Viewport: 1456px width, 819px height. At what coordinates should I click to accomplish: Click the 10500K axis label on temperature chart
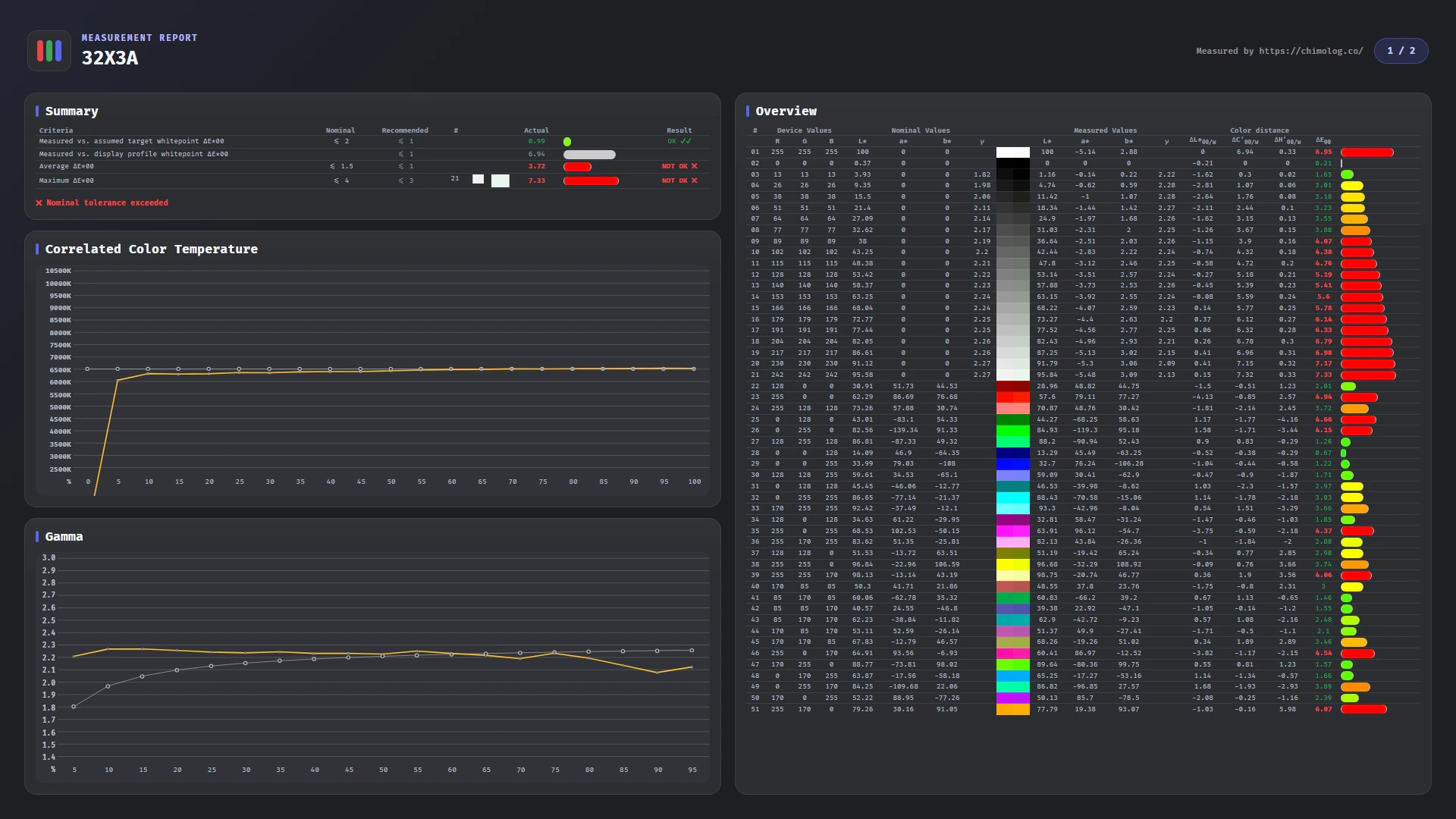point(58,271)
